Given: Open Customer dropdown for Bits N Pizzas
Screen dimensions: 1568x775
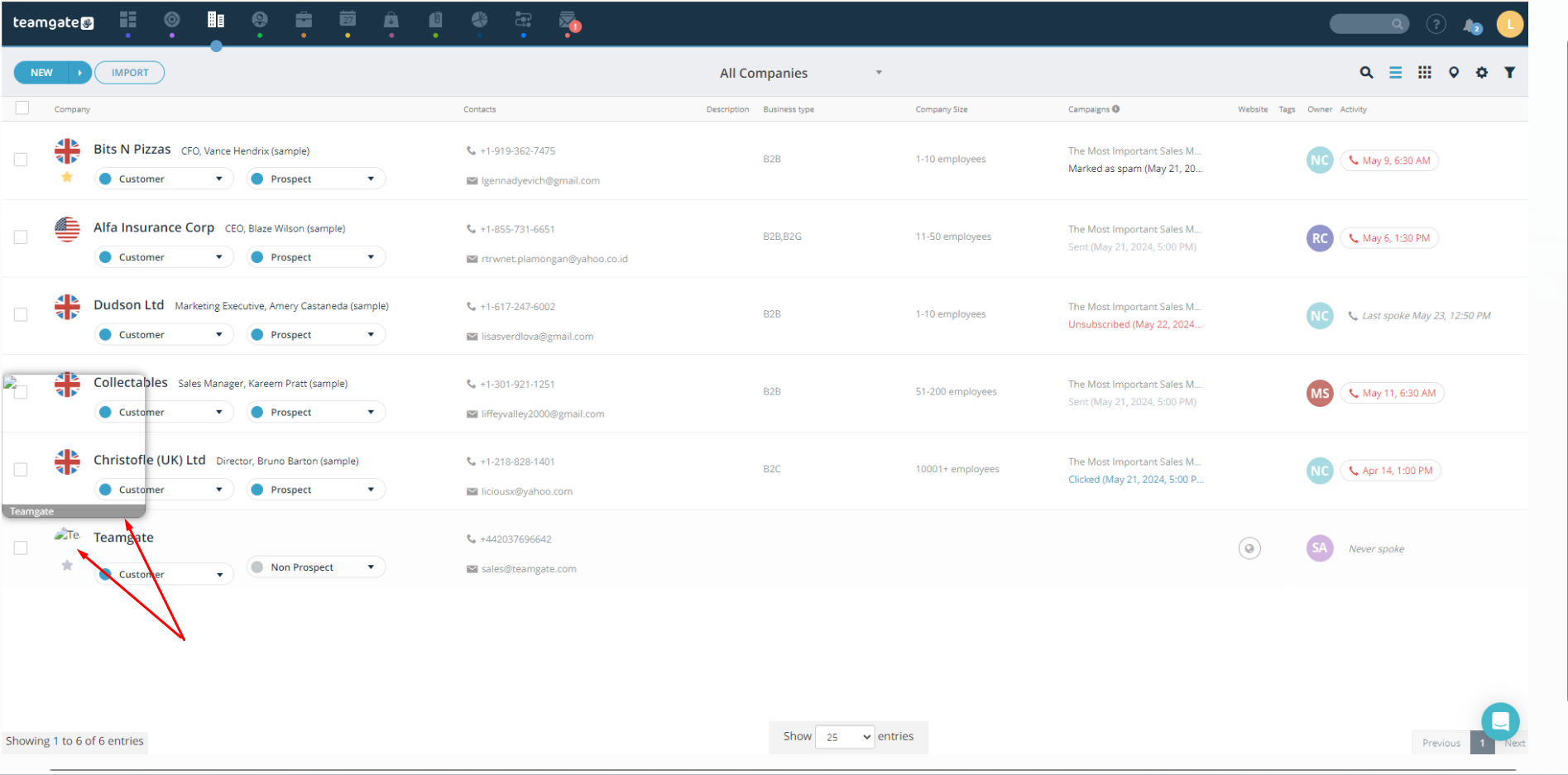Looking at the screenshot, I should pos(164,179).
